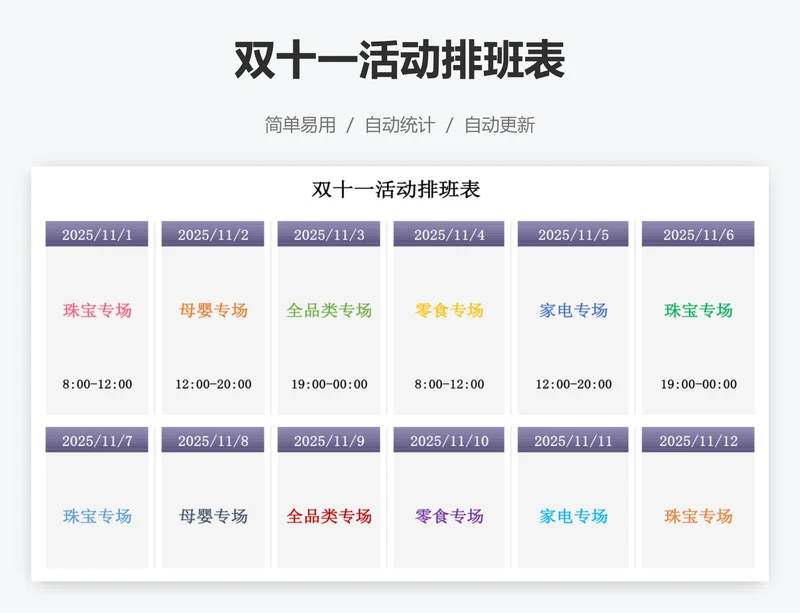Click orange 珠宝专场 under 2025/11/12
800x613 pixels.
pos(698,516)
